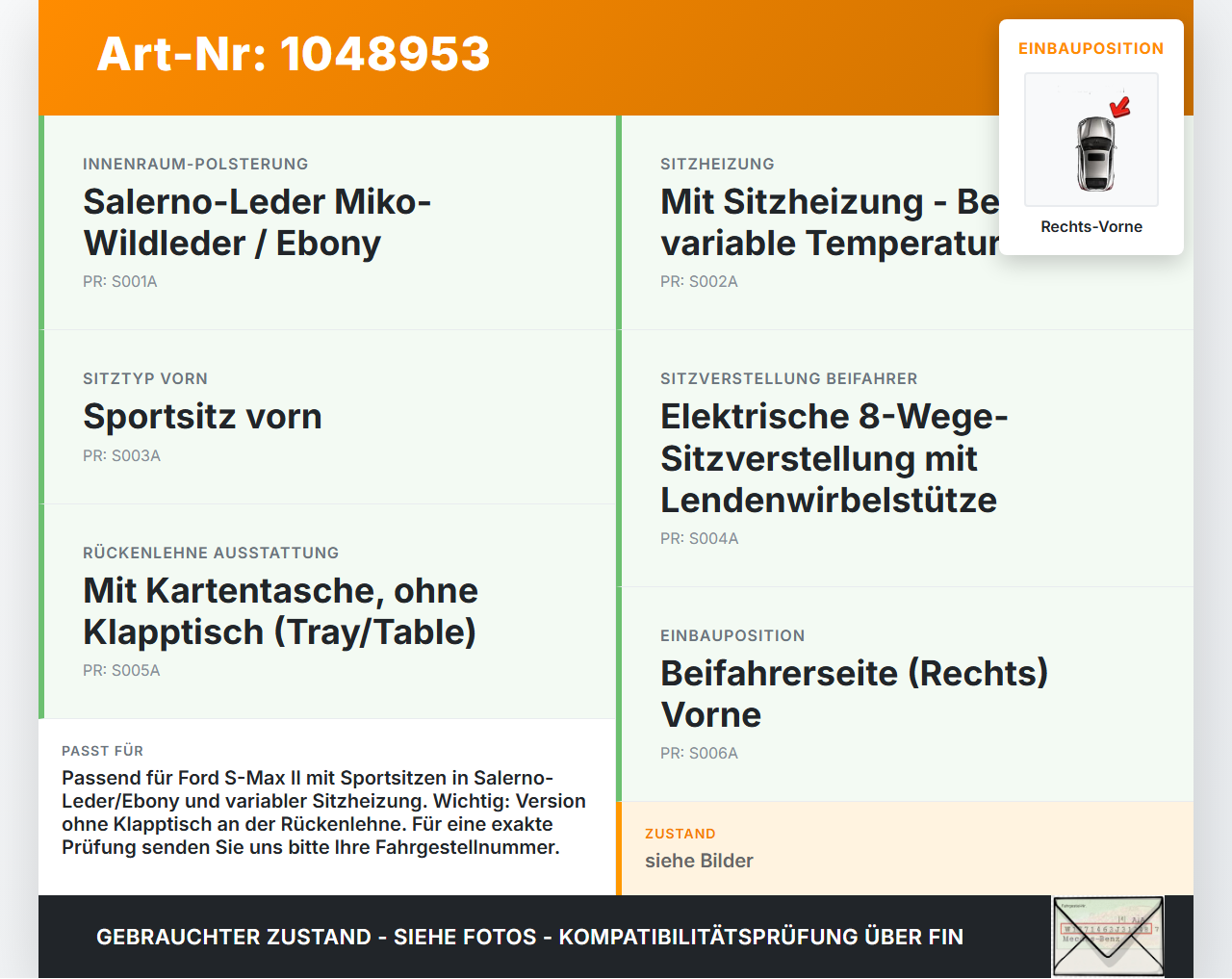The height and width of the screenshot is (979, 1232).
Task: Click the PR: S004A code
Action: click(x=700, y=539)
